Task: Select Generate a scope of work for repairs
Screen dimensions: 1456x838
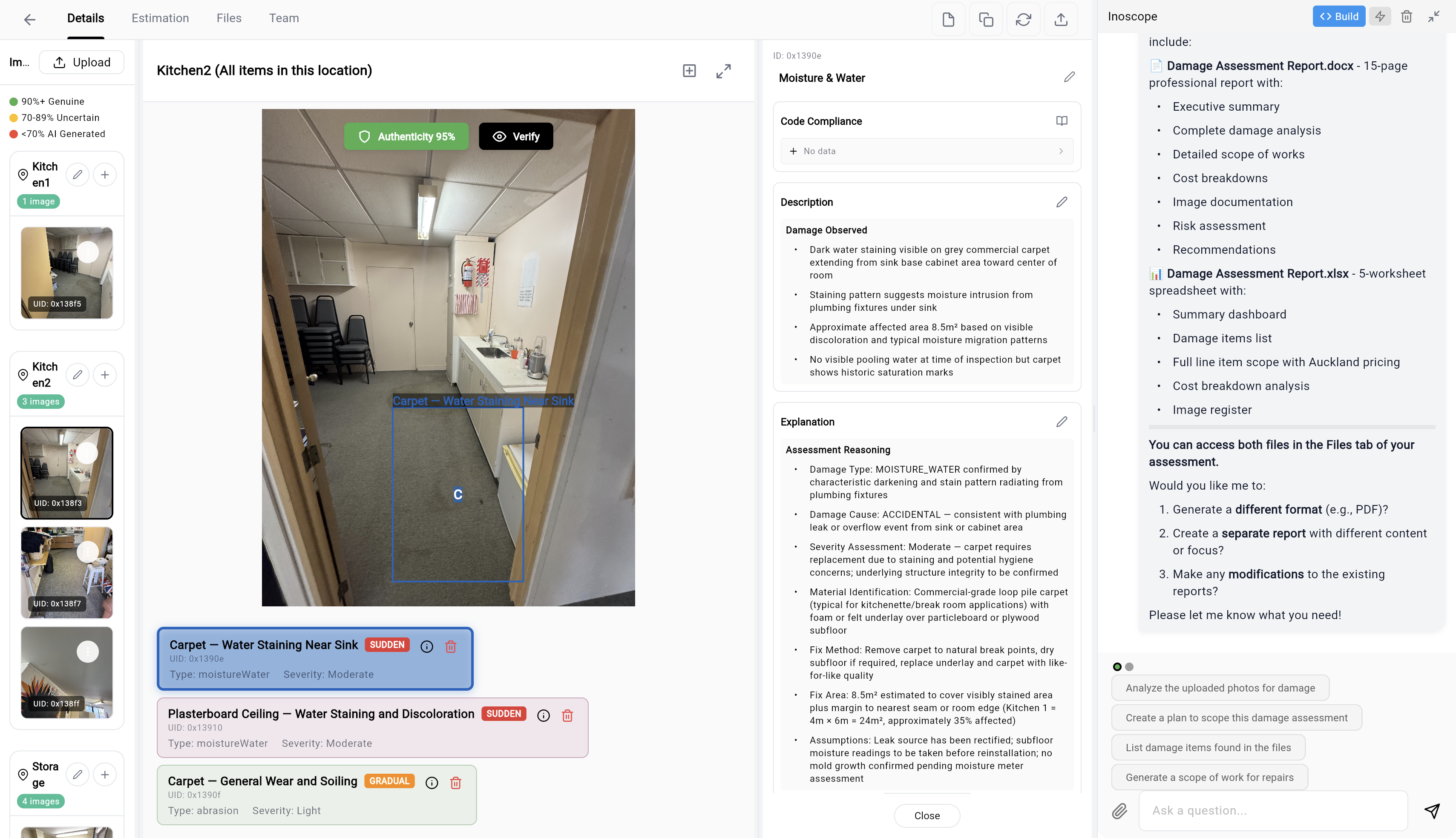Action: tap(1209, 777)
